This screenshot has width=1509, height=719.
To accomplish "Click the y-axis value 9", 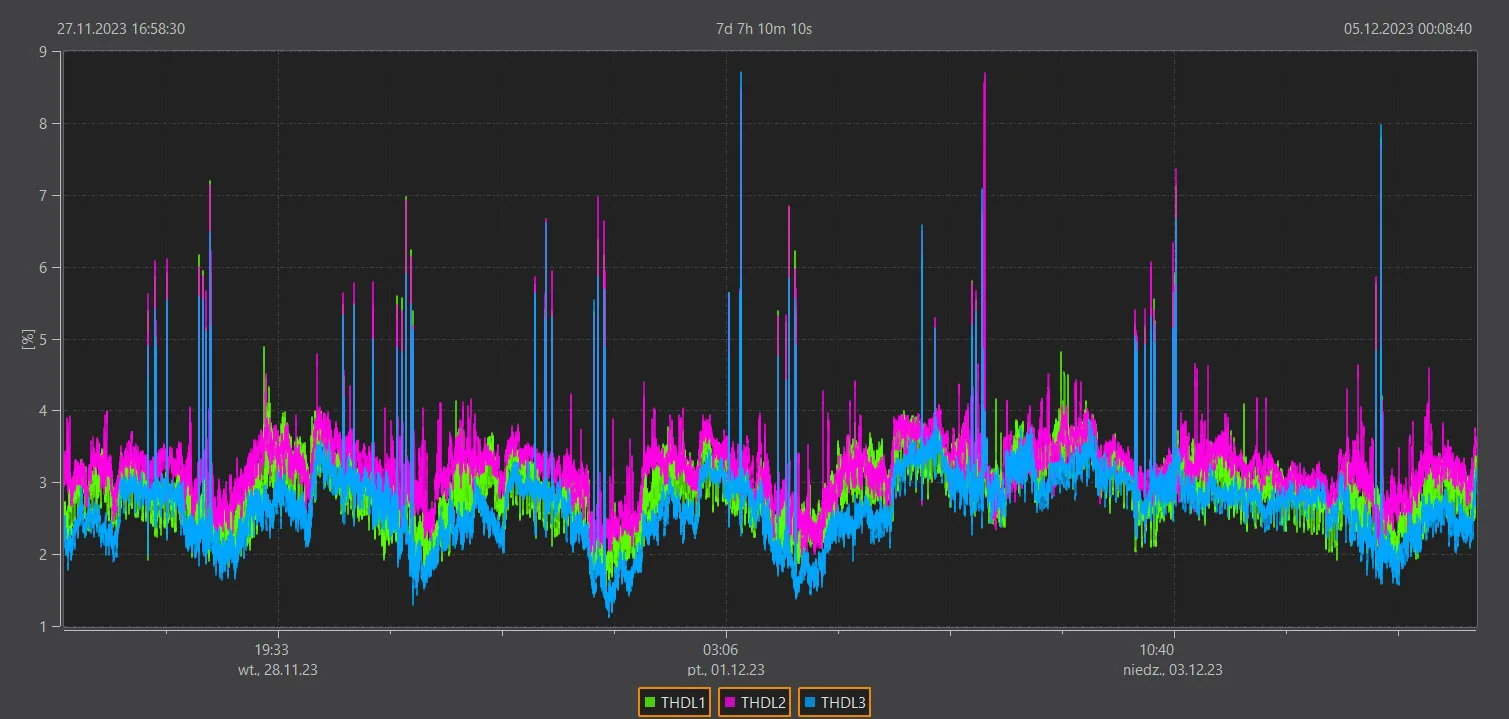I will coord(44,52).
